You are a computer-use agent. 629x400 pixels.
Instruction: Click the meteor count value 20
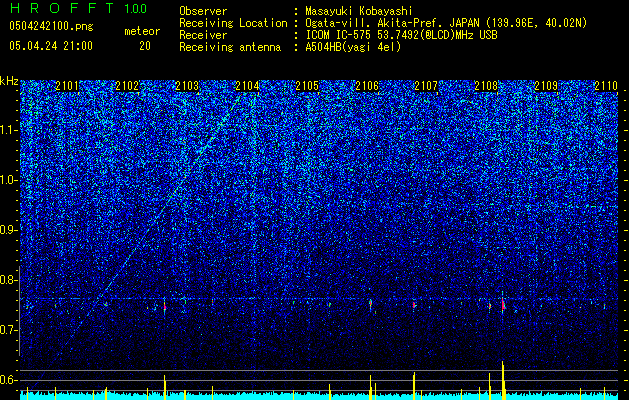145,46
